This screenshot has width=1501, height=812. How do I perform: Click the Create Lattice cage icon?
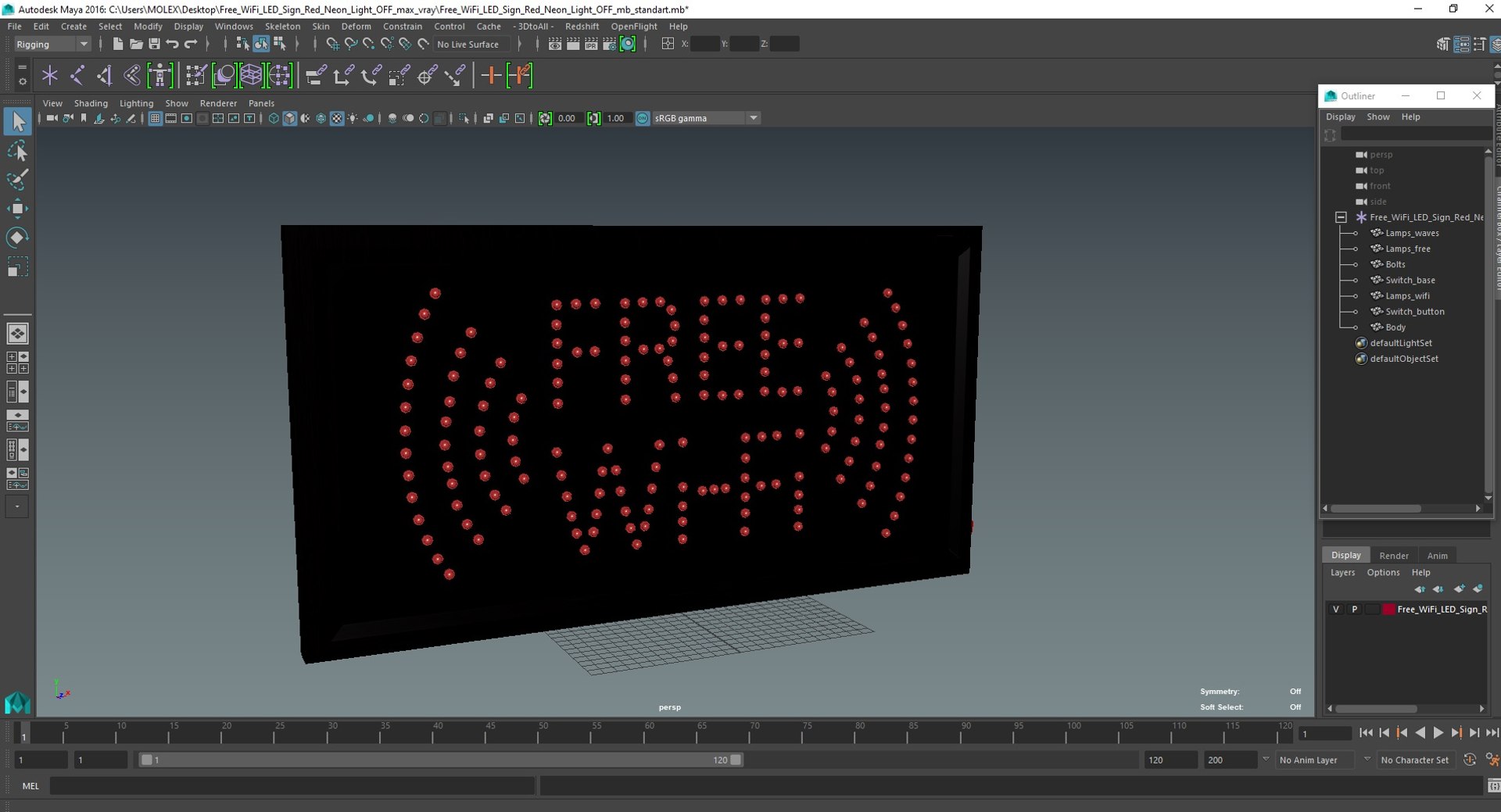pyautogui.click(x=251, y=75)
